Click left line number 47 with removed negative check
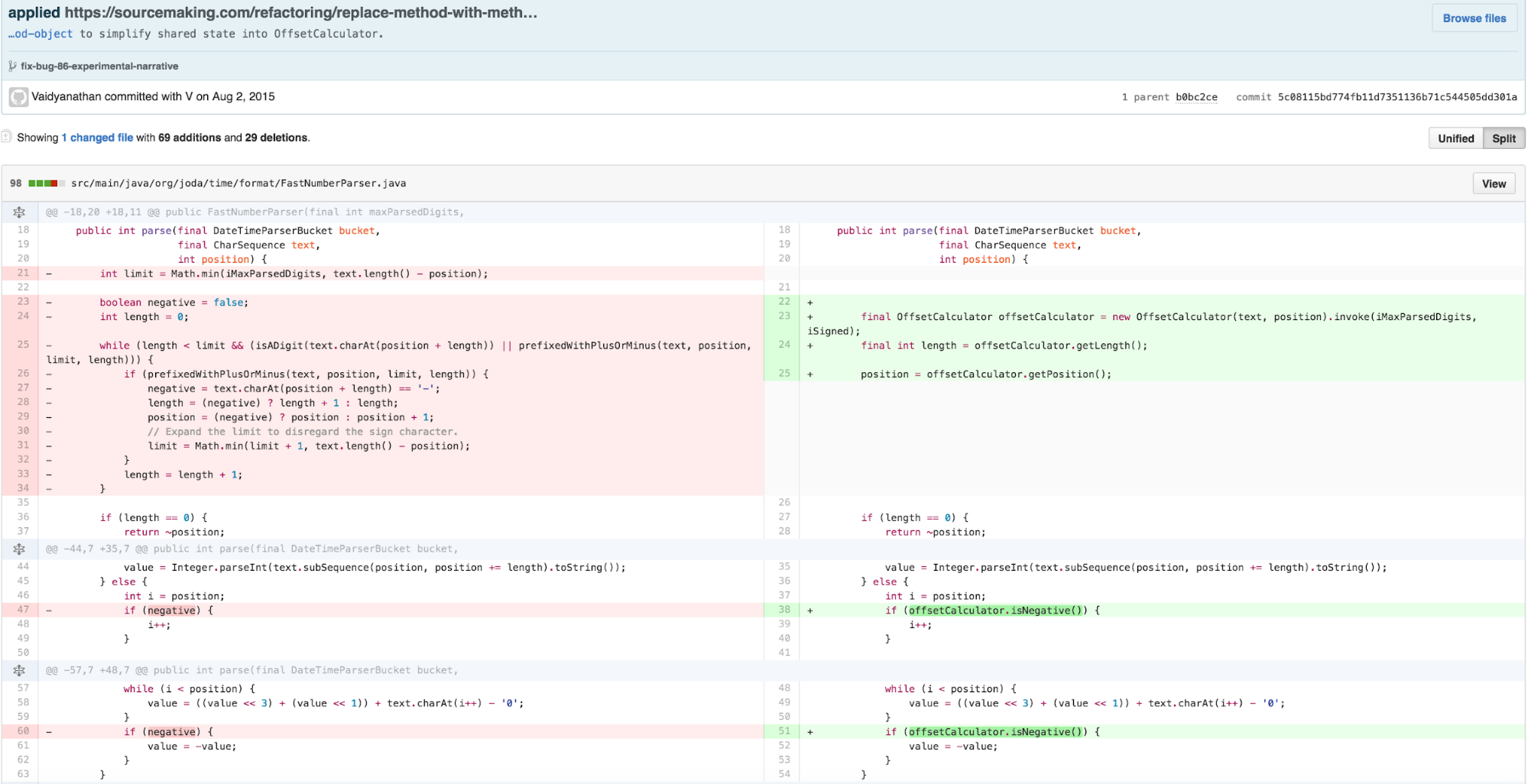Image resolution: width=1528 pixels, height=784 pixels. pos(23,610)
